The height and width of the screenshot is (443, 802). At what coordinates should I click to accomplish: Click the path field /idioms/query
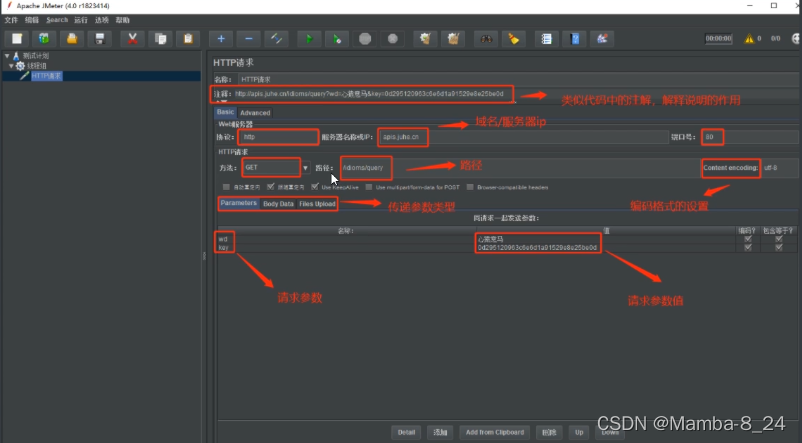(x=520, y=168)
